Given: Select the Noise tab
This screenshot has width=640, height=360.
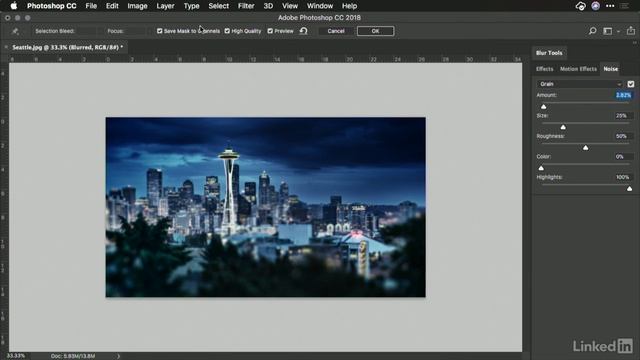Looking at the screenshot, I should point(611,69).
